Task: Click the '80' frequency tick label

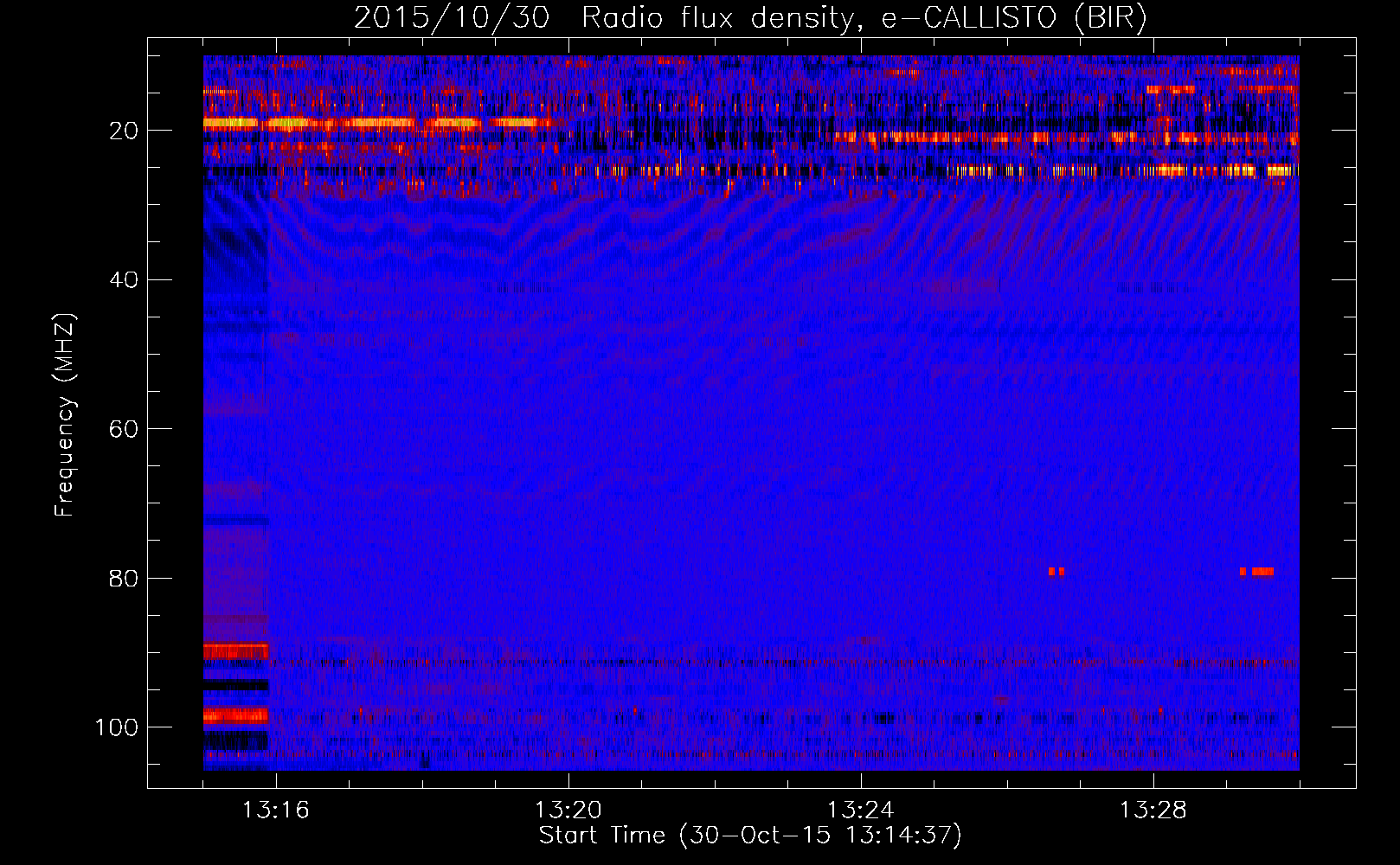Action: click(124, 578)
